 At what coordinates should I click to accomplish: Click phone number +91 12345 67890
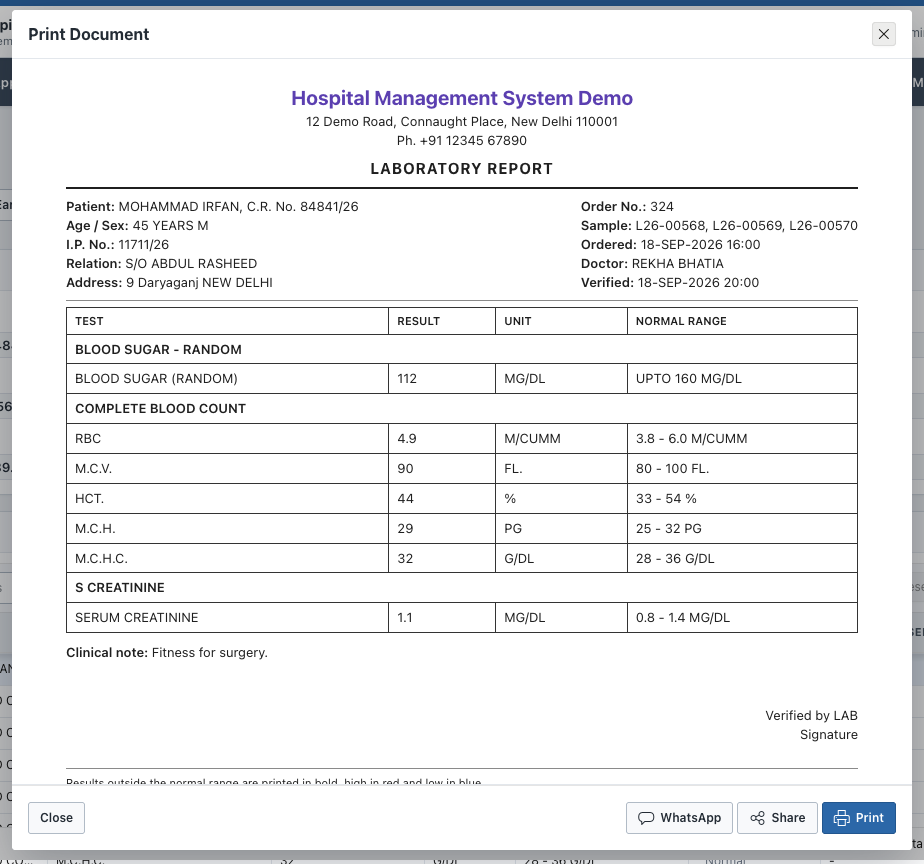(x=473, y=140)
